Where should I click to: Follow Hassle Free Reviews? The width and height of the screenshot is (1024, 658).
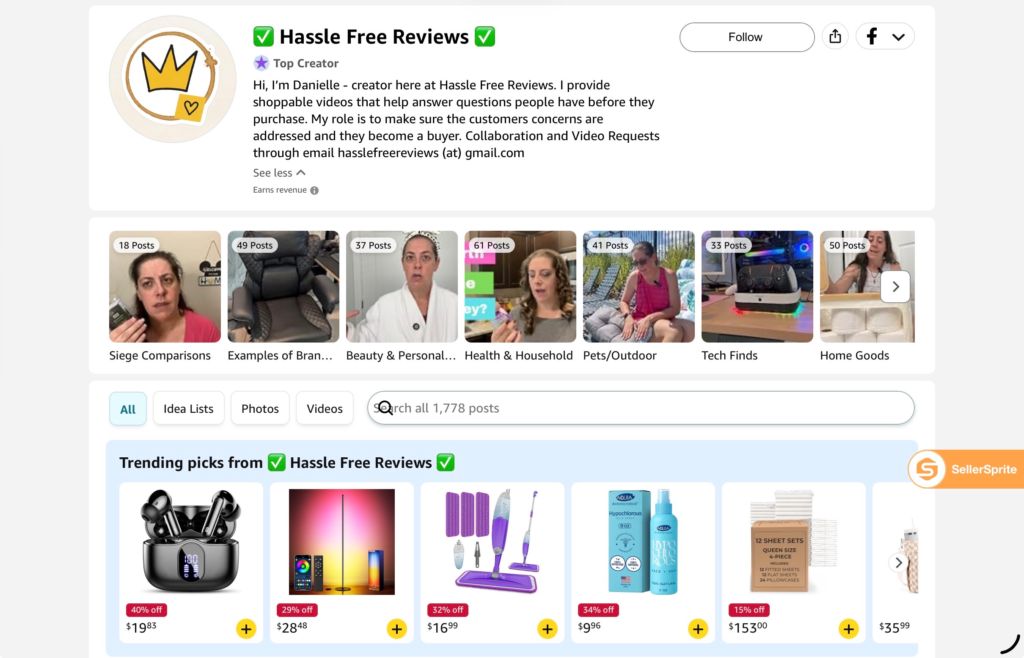coord(746,37)
